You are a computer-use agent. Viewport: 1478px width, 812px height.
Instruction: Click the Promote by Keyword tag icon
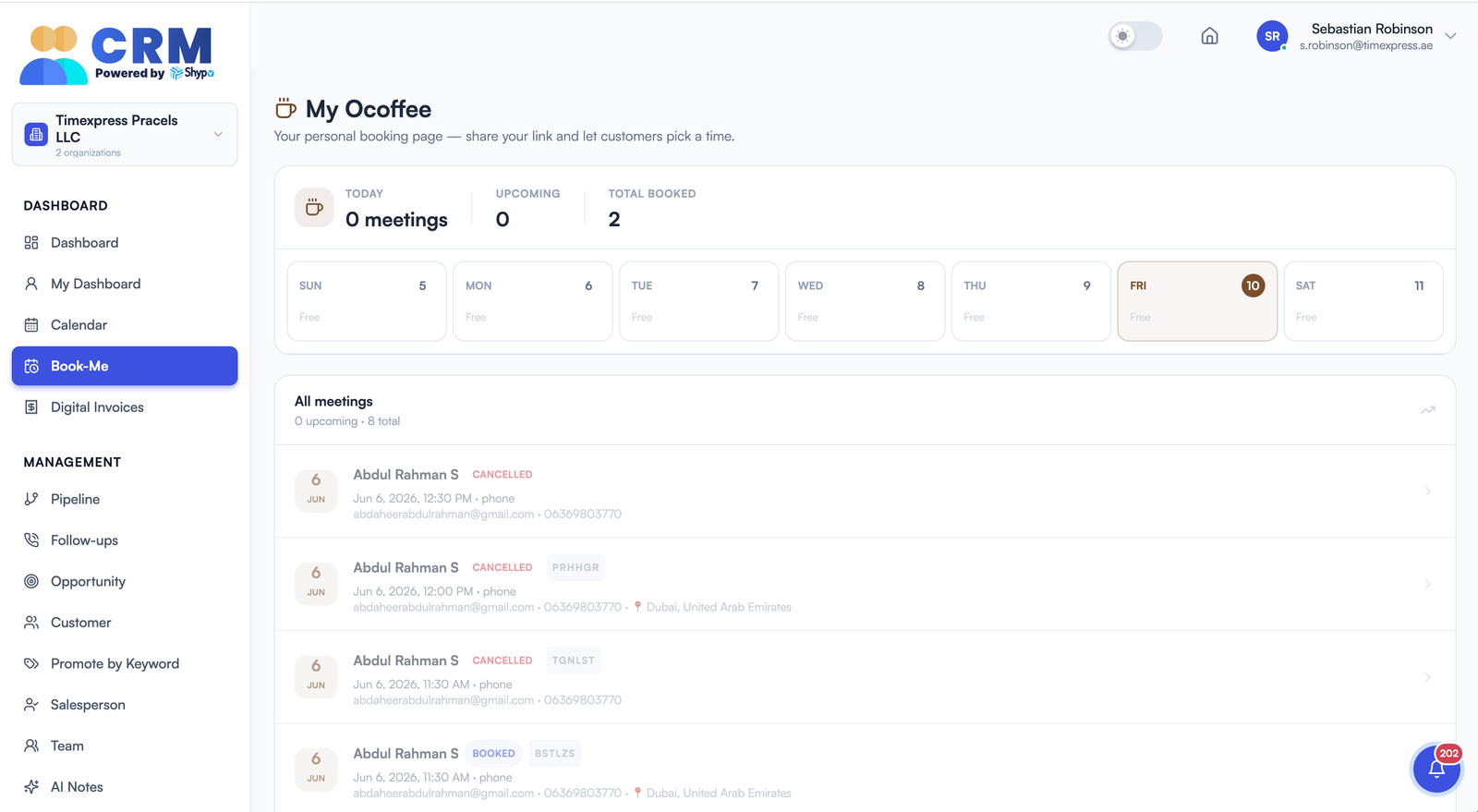pos(31,663)
